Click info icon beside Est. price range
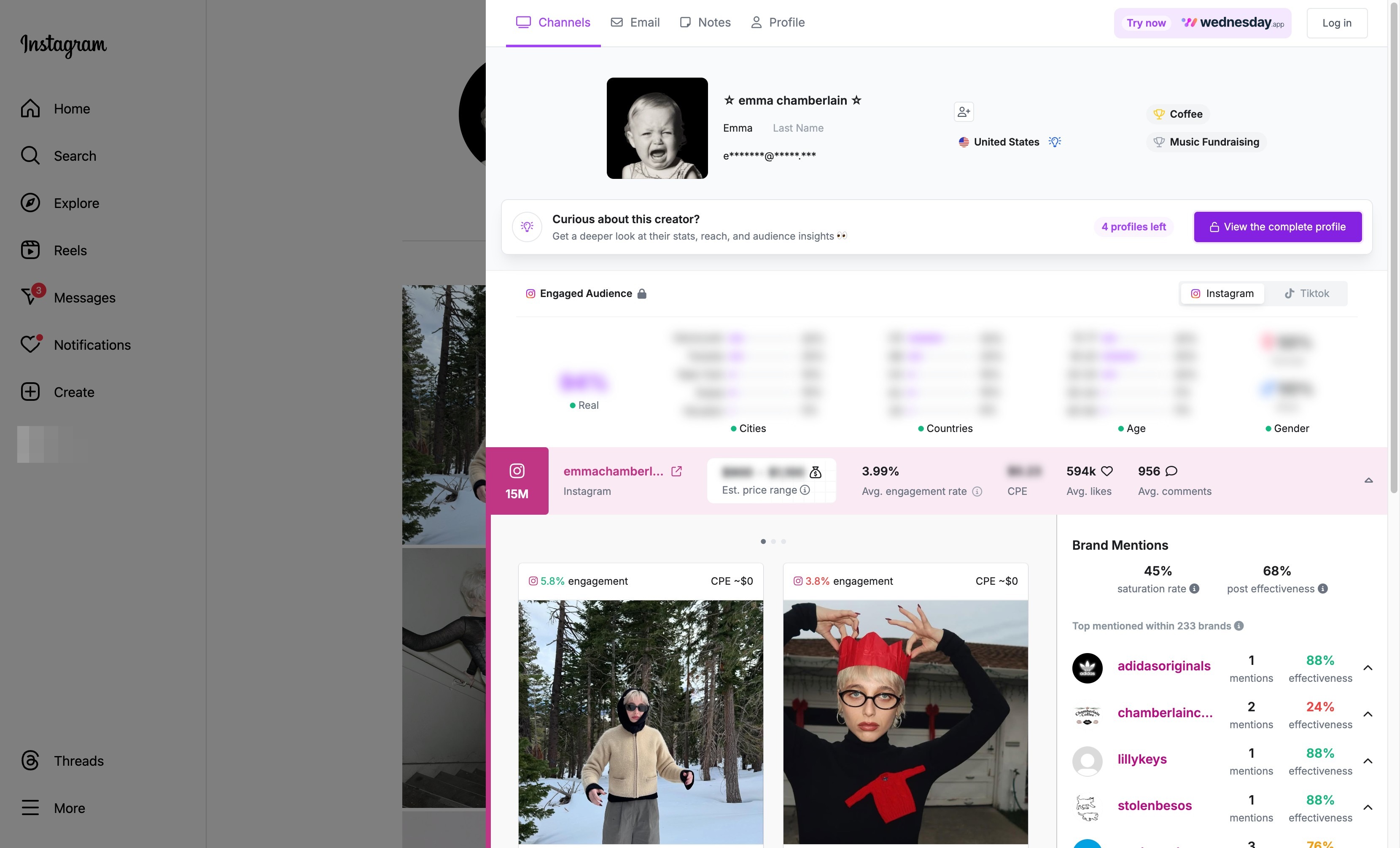1400x848 pixels. (x=805, y=490)
